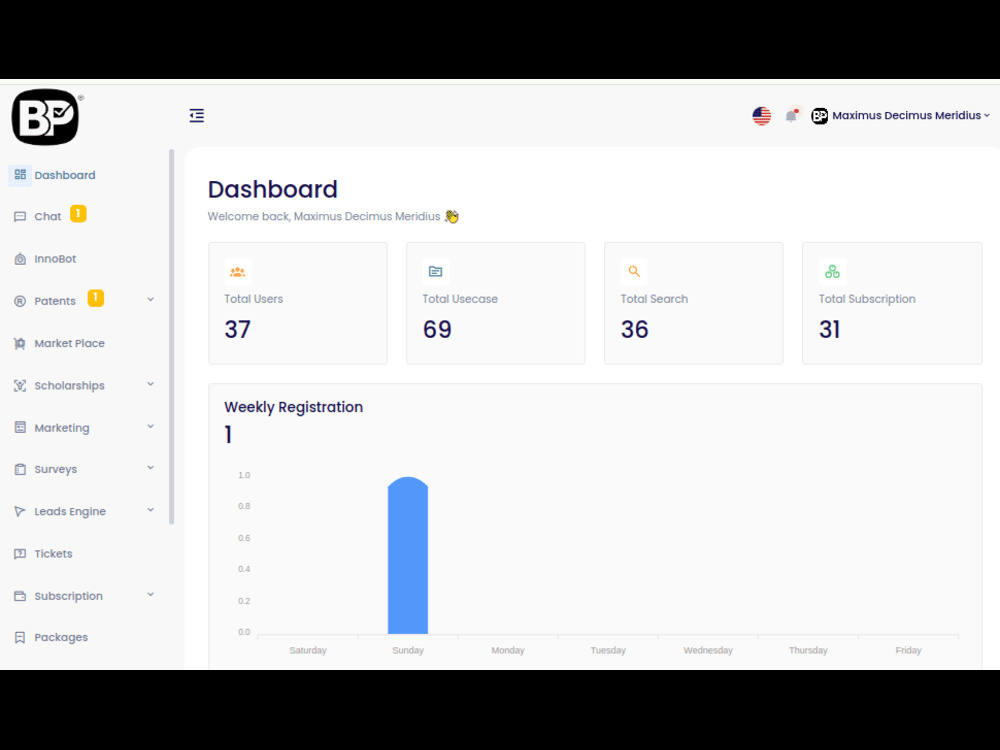
Task: Click the Friday axis label
Action: (908, 651)
